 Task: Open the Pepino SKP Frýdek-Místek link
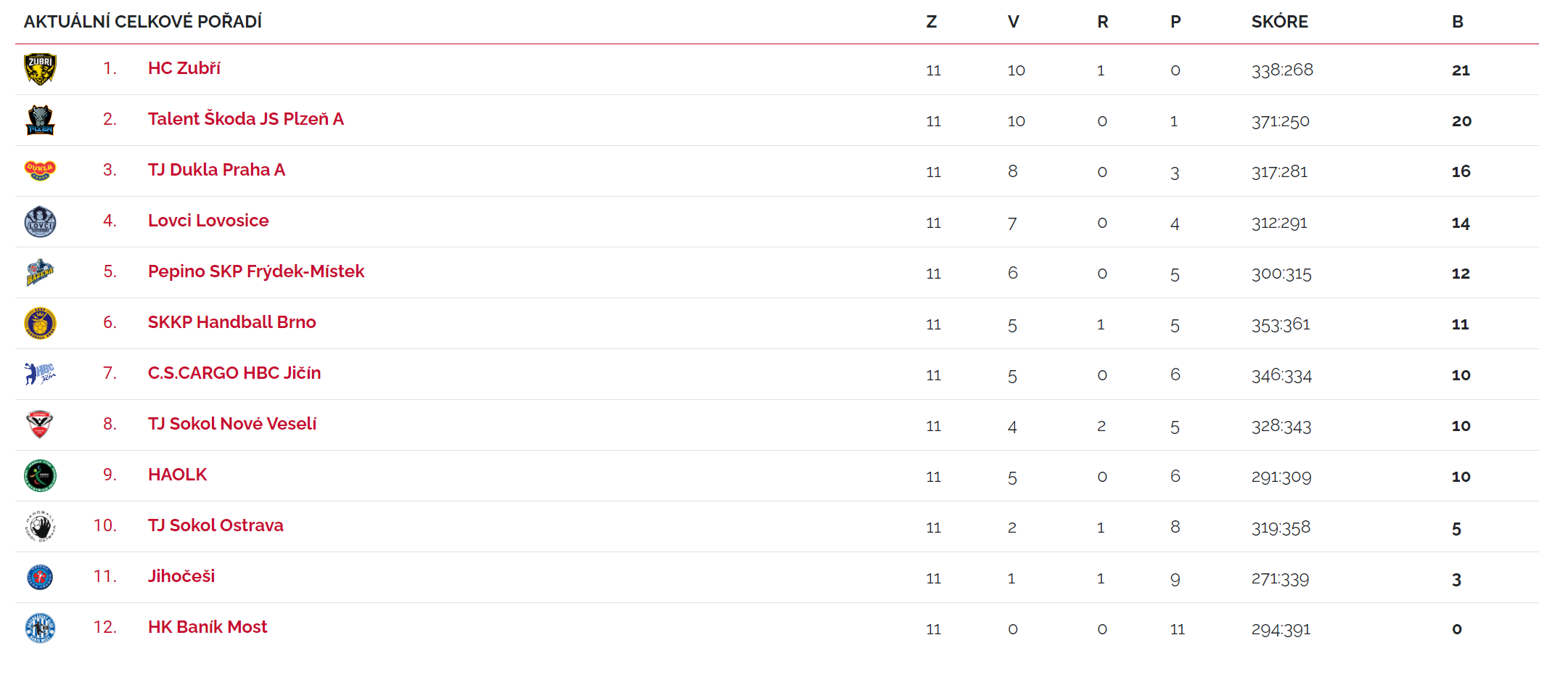click(256, 271)
